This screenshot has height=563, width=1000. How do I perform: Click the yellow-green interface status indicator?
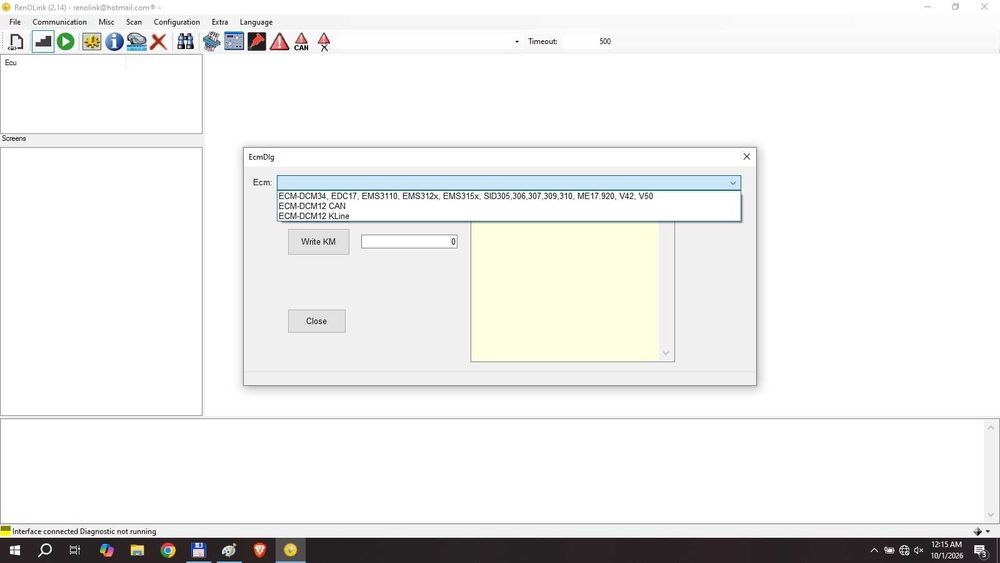click(x=6, y=530)
